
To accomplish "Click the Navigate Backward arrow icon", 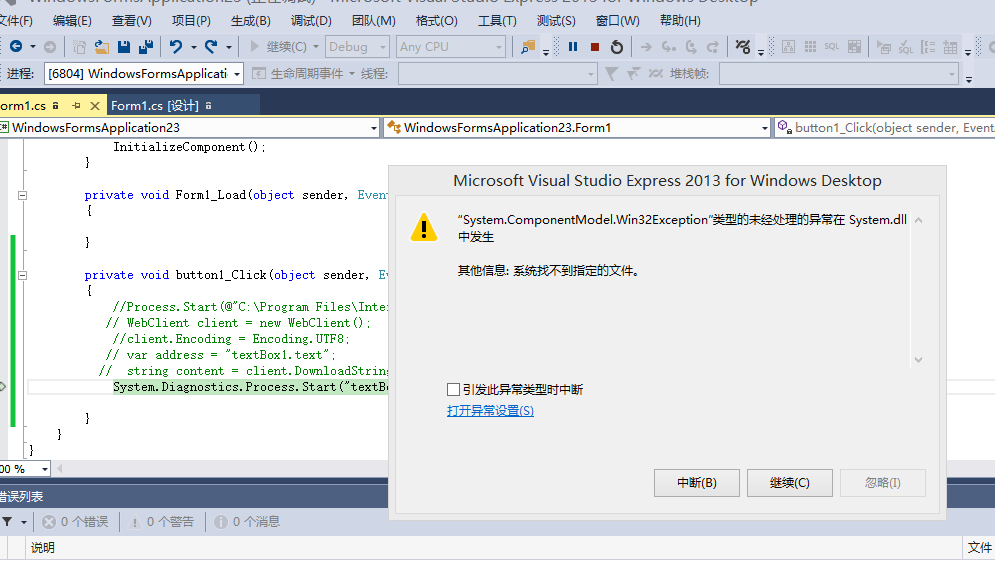I will 16,46.
